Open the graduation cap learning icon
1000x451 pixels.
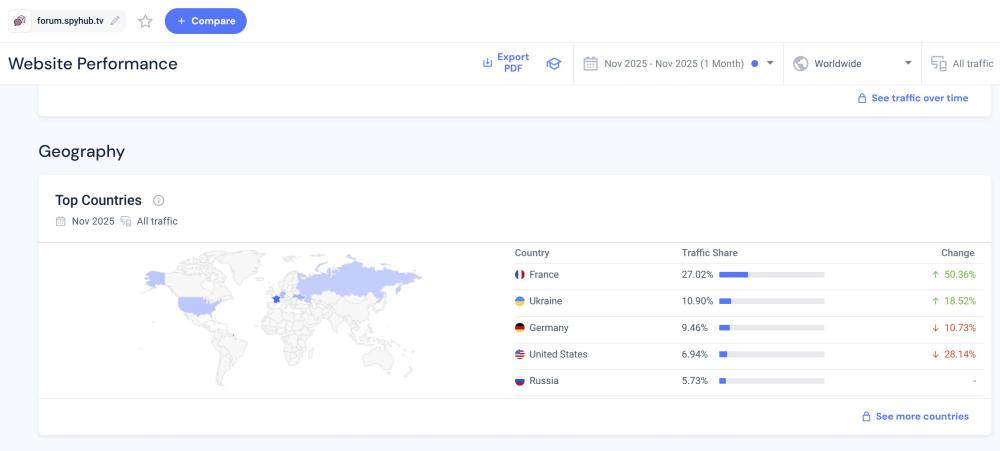tap(553, 64)
